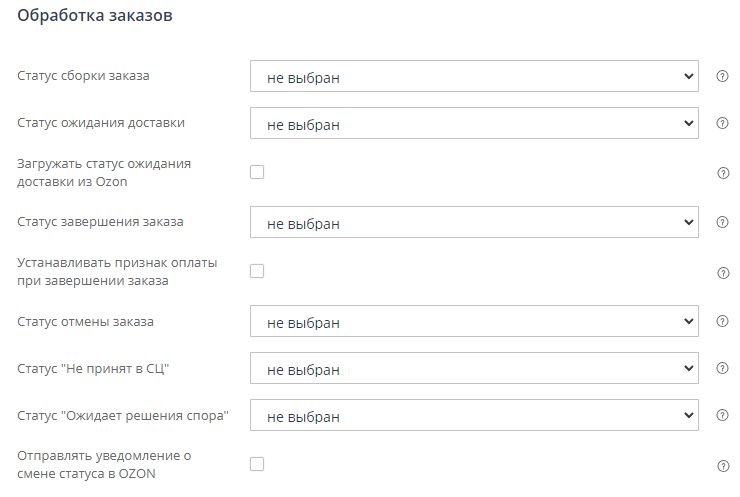Viewport: 740px width, 497px height.
Task: Expand 'Ожидает решения спора' status dropdown
Action: click(473, 415)
